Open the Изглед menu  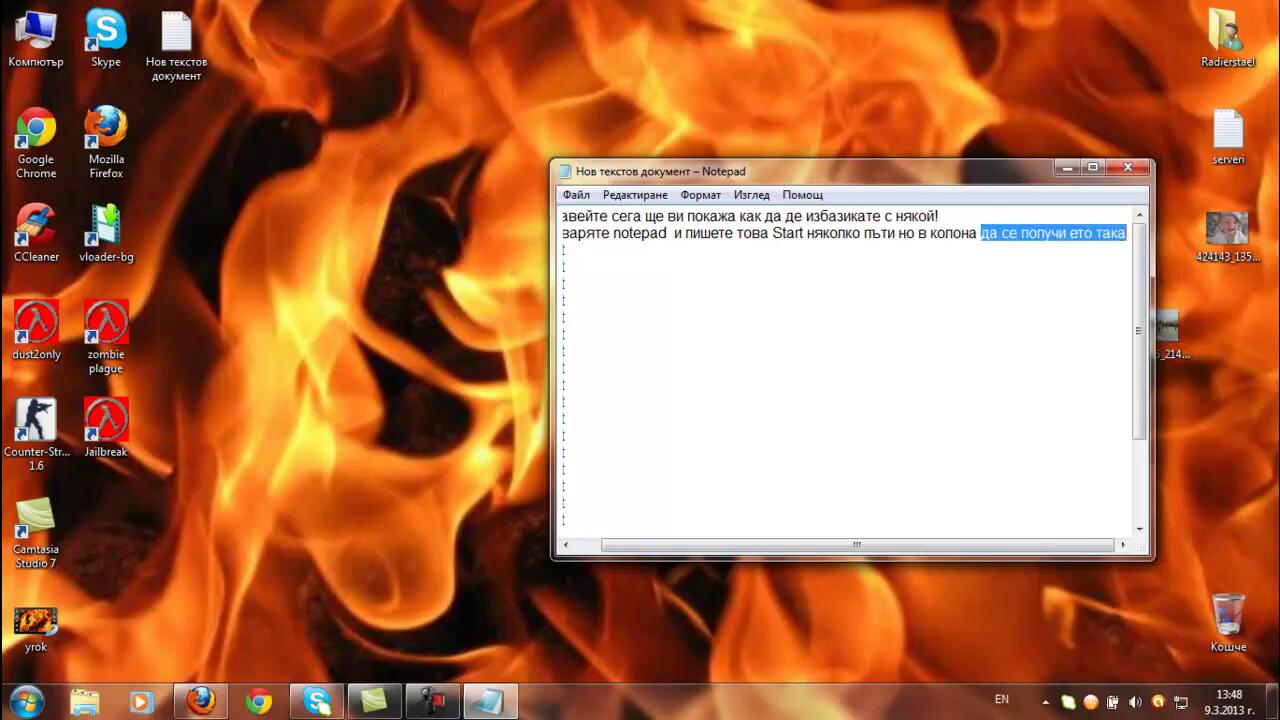(x=751, y=195)
